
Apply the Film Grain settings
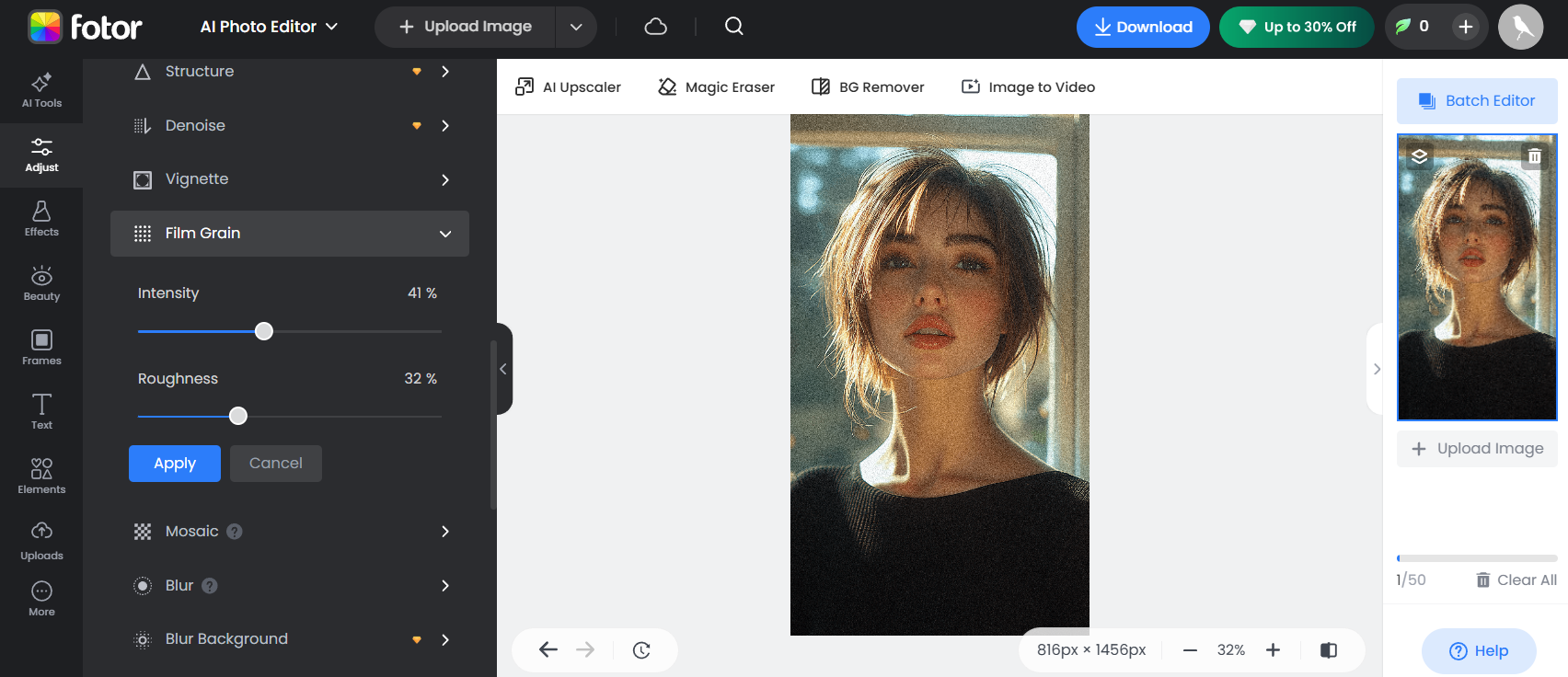(175, 464)
